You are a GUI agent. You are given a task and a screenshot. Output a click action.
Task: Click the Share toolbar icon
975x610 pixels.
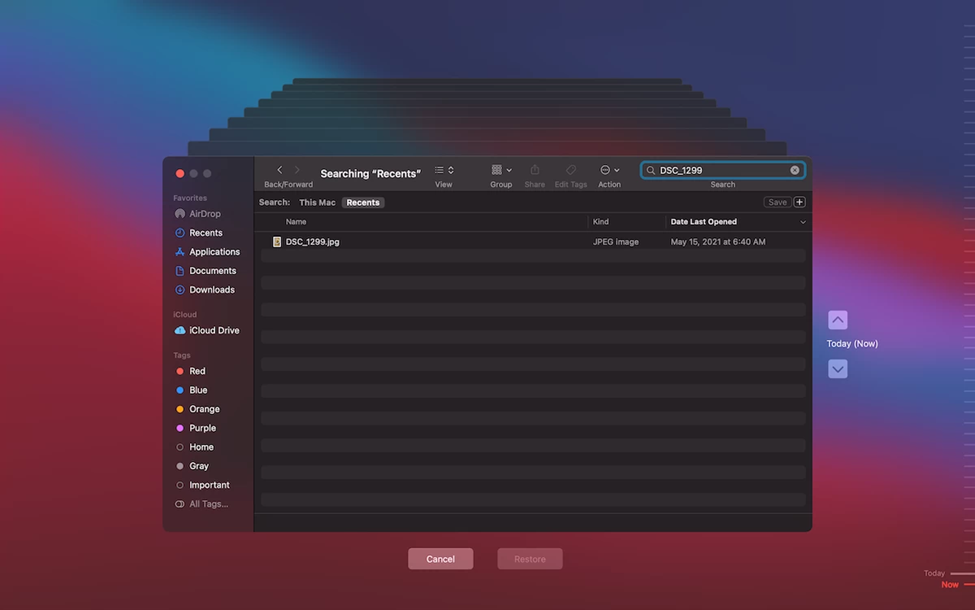535,170
